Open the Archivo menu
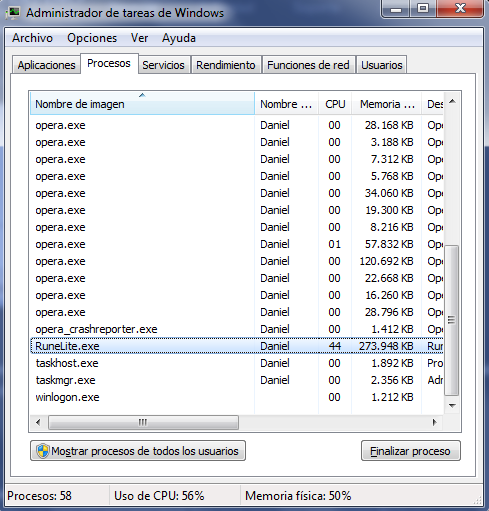The height and width of the screenshot is (511, 489). click(32, 38)
